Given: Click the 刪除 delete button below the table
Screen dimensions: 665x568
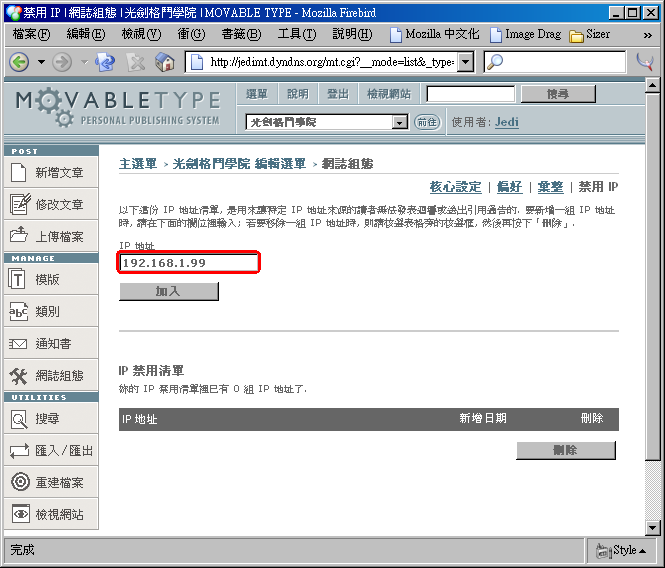Looking at the screenshot, I should click(x=565, y=450).
